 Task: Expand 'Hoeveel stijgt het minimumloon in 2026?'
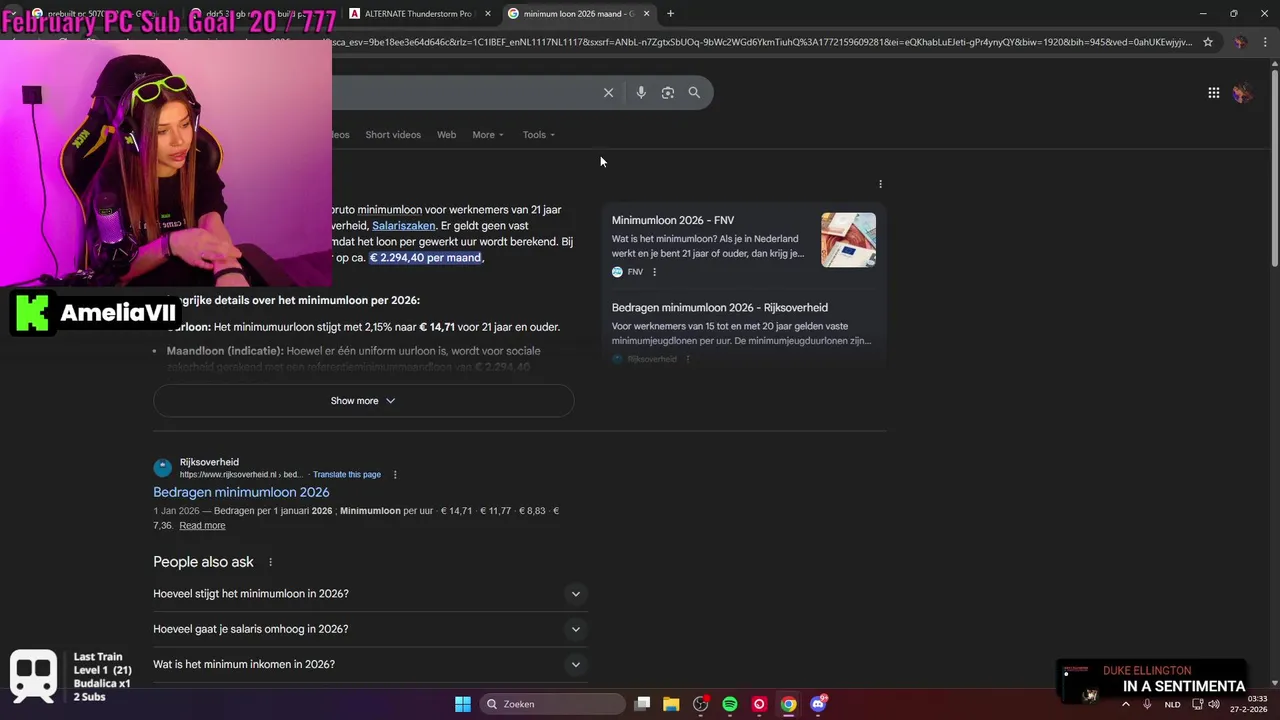pyautogui.click(x=368, y=594)
